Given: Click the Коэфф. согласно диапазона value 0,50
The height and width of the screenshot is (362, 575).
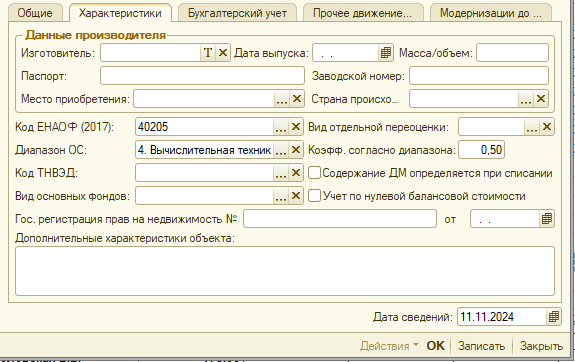Looking at the screenshot, I should tap(481, 150).
